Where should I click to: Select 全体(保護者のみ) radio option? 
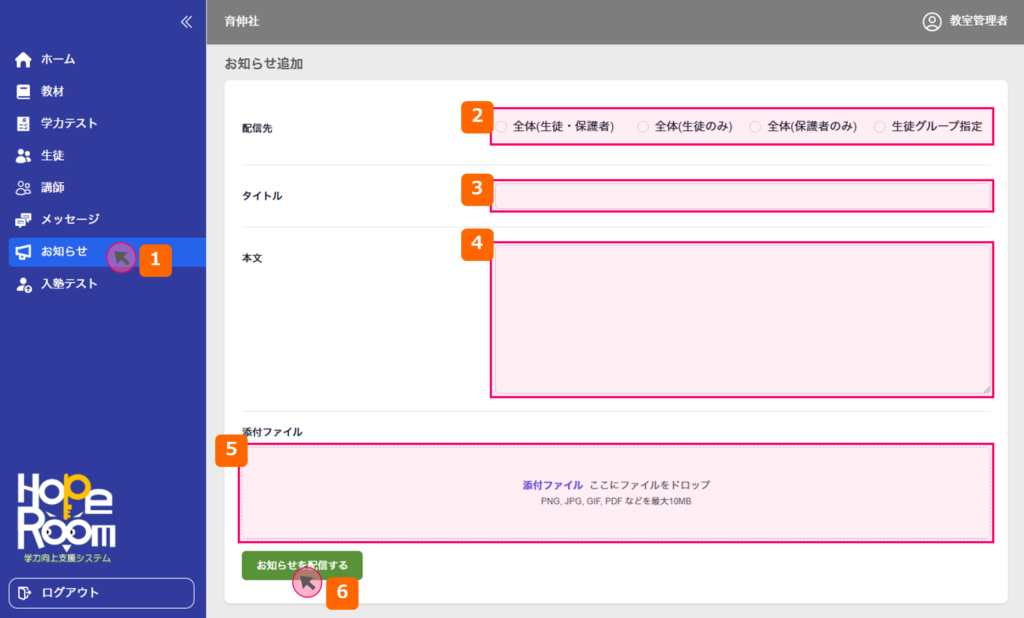(755, 127)
